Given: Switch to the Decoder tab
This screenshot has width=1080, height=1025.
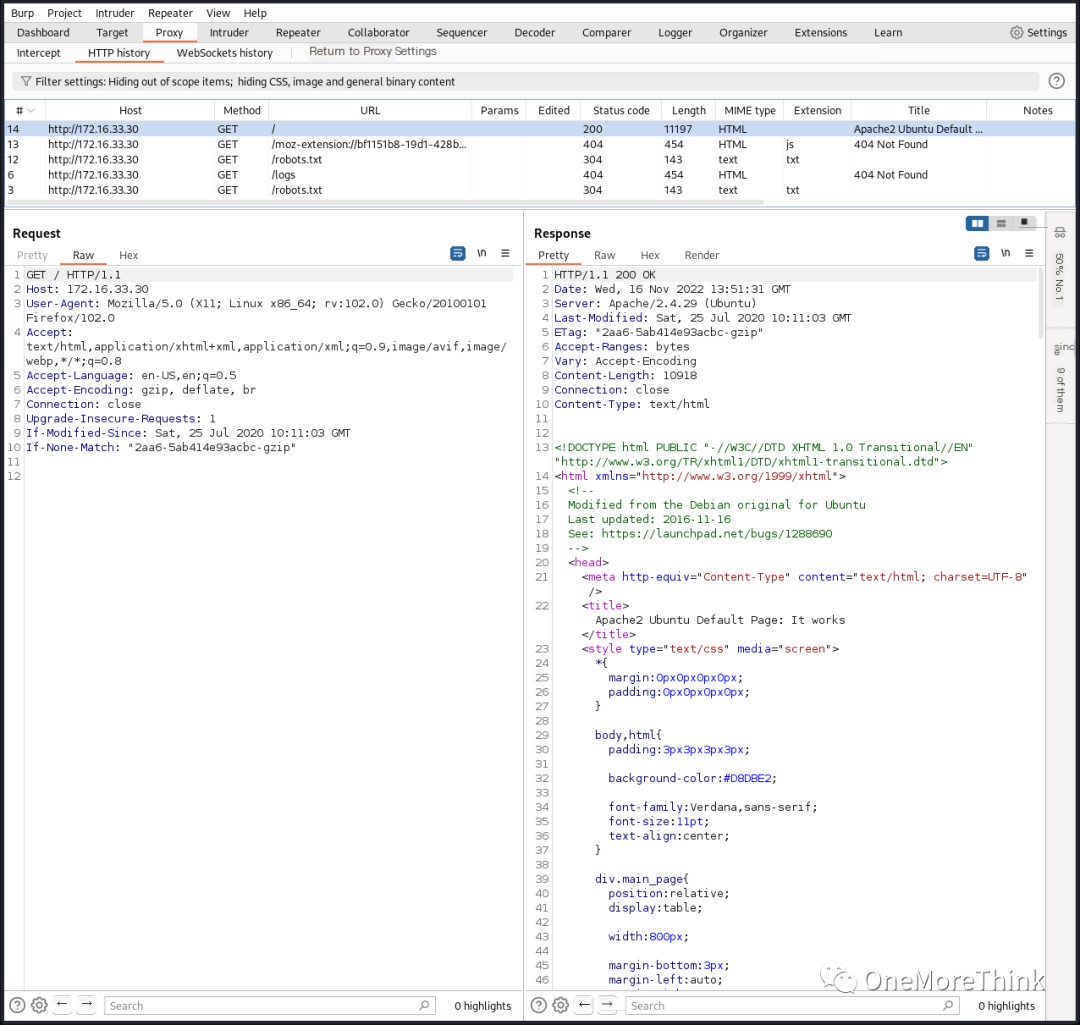Looking at the screenshot, I should pyautogui.click(x=534, y=32).
